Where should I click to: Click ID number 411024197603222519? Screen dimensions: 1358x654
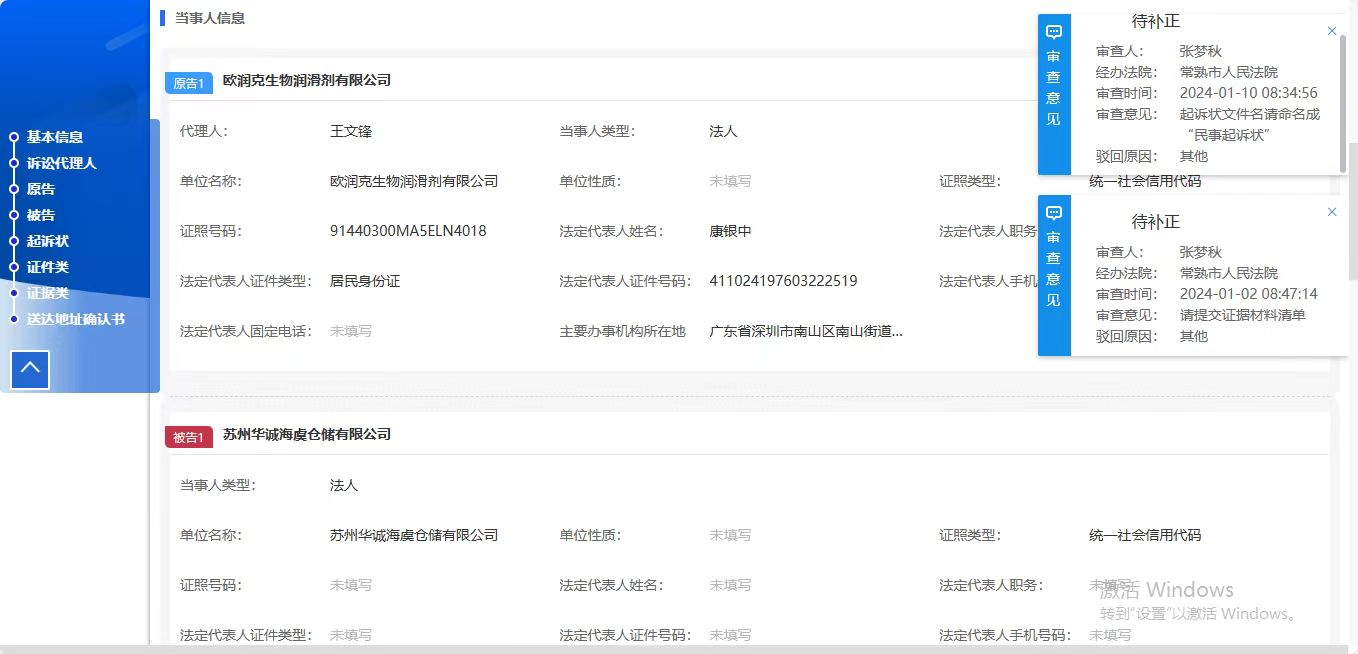pos(784,281)
